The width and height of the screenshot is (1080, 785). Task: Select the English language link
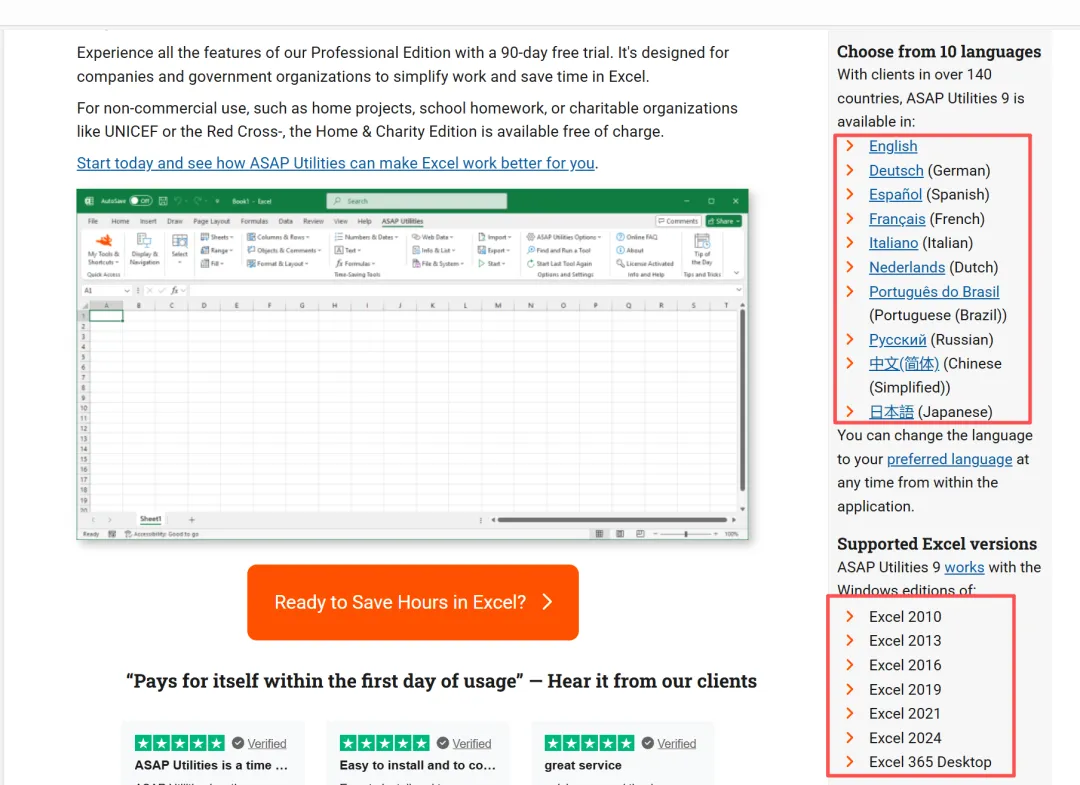(893, 146)
